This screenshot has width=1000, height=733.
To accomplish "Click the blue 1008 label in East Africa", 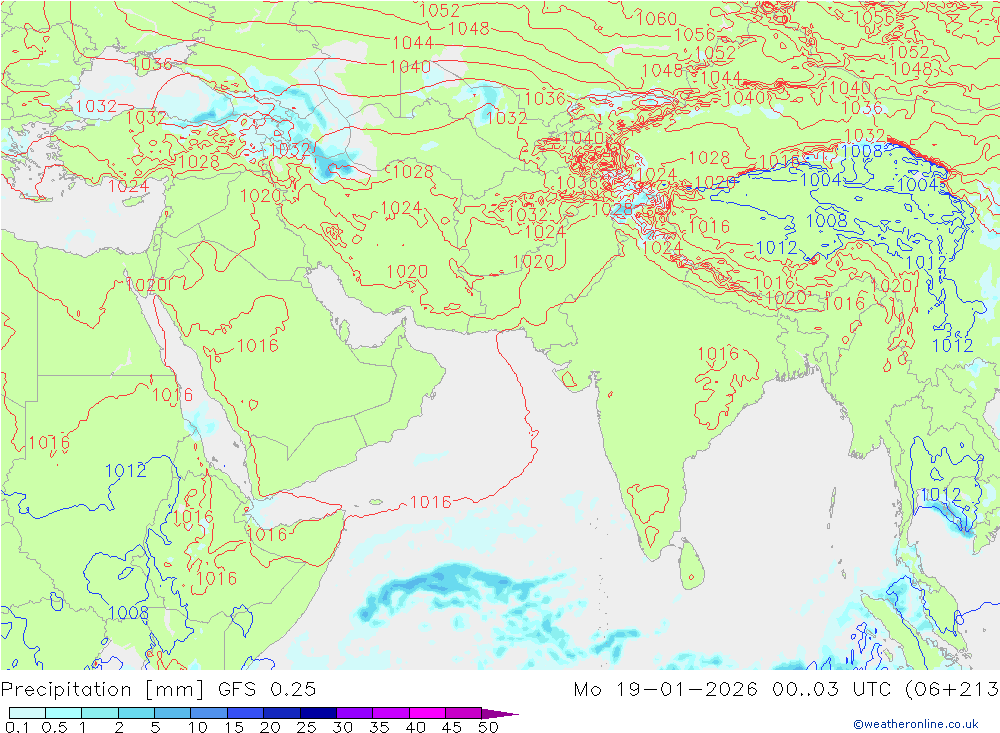I will [128, 613].
